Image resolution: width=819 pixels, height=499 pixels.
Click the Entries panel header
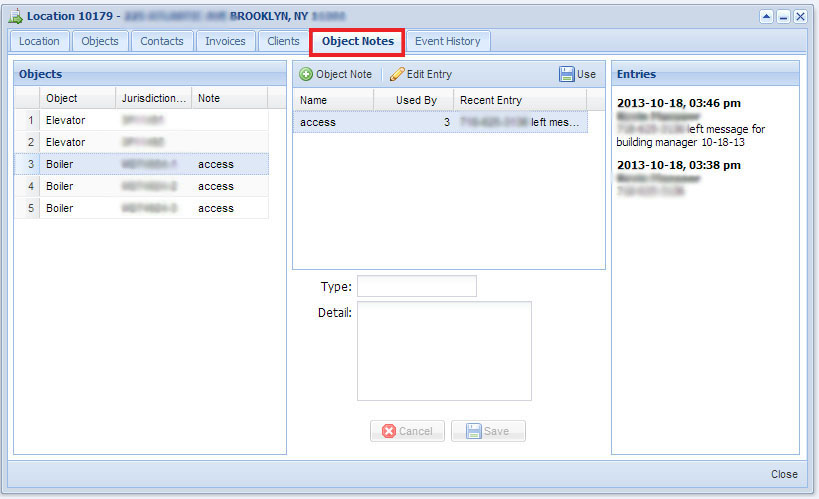coord(705,74)
